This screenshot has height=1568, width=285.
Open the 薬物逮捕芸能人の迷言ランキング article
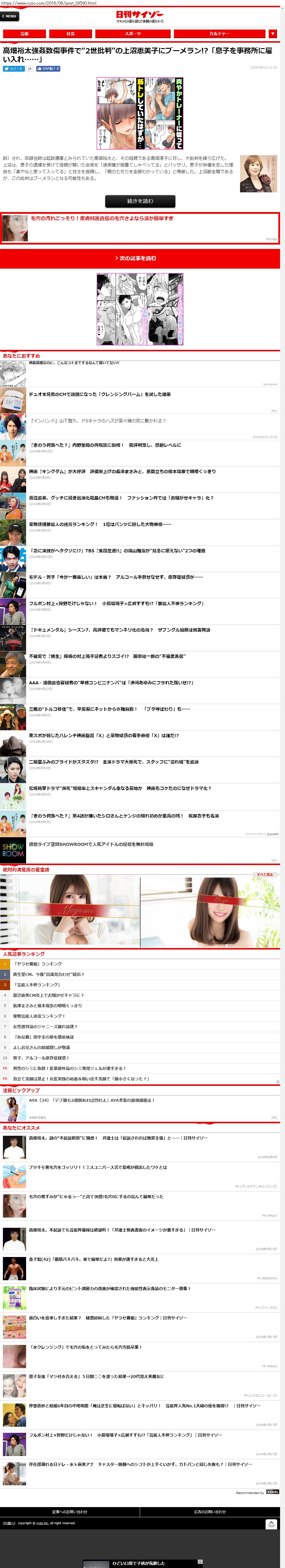point(100,524)
